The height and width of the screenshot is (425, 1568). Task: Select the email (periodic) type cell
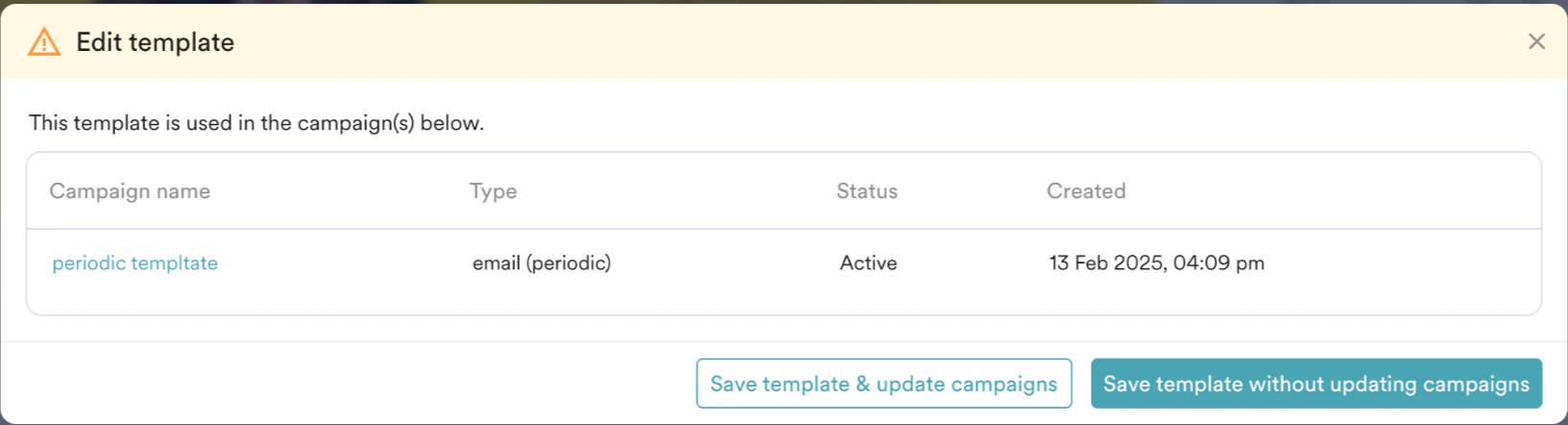click(541, 262)
